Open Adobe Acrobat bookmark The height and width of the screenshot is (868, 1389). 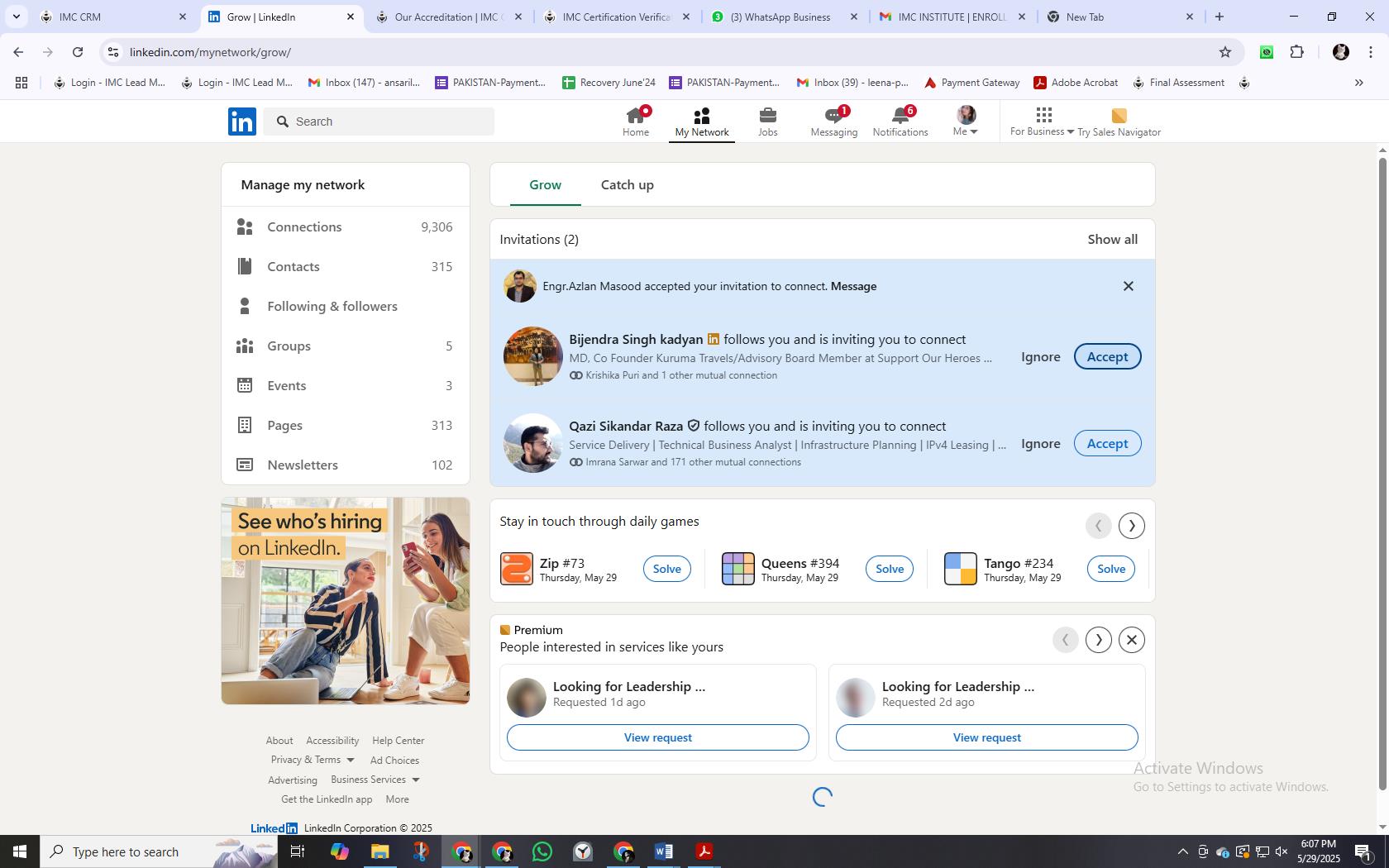point(1076,83)
